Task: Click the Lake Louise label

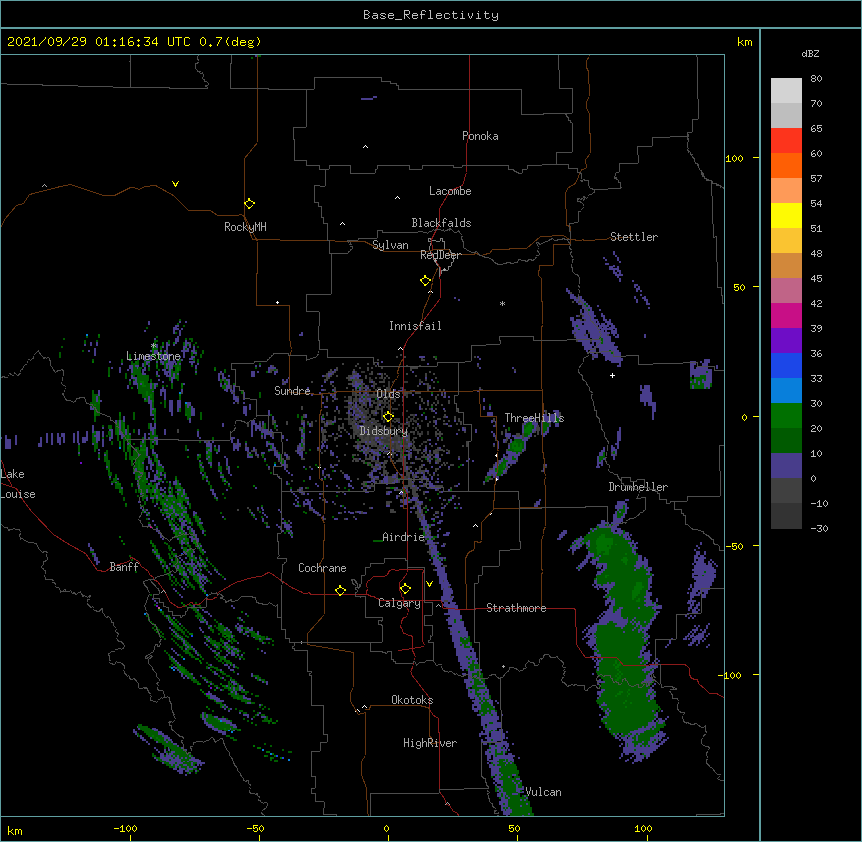Action: 18,484
